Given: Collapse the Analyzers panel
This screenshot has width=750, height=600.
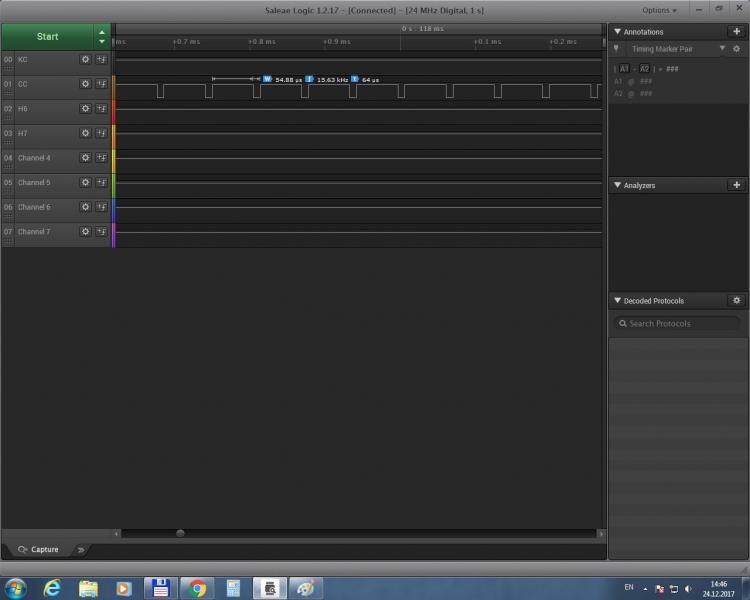Looking at the screenshot, I should 617,185.
